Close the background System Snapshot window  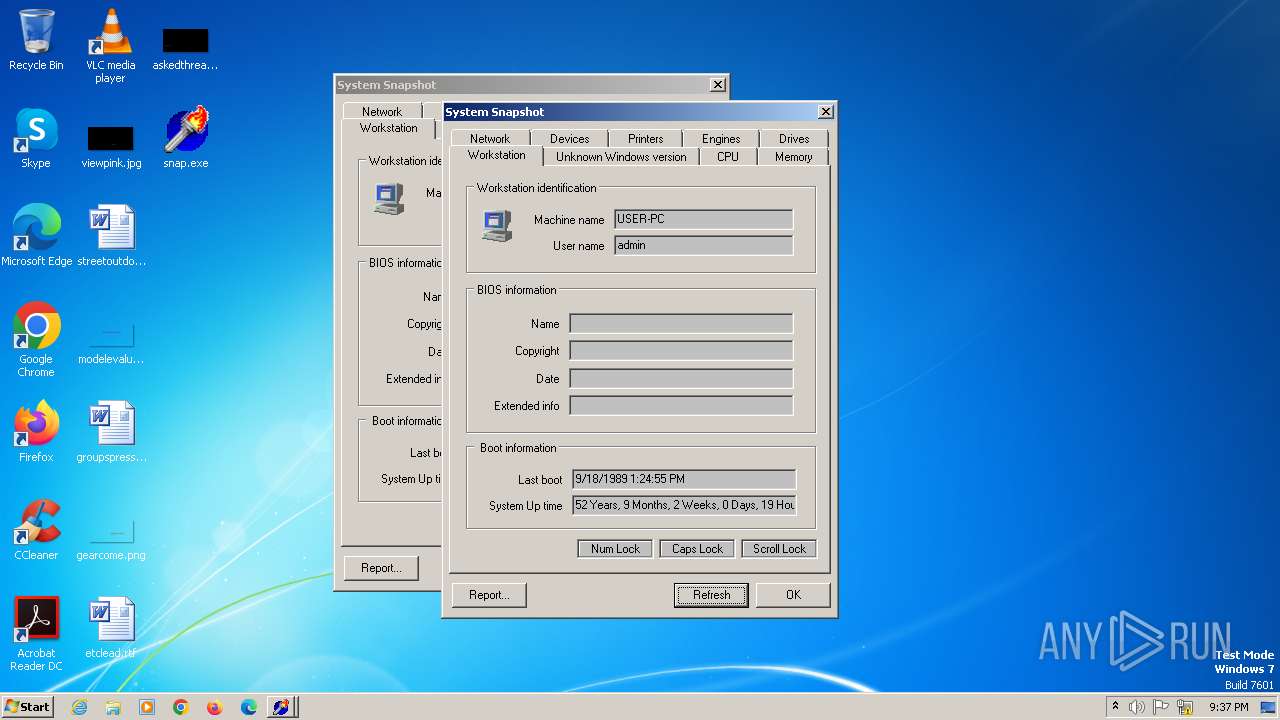click(x=717, y=85)
